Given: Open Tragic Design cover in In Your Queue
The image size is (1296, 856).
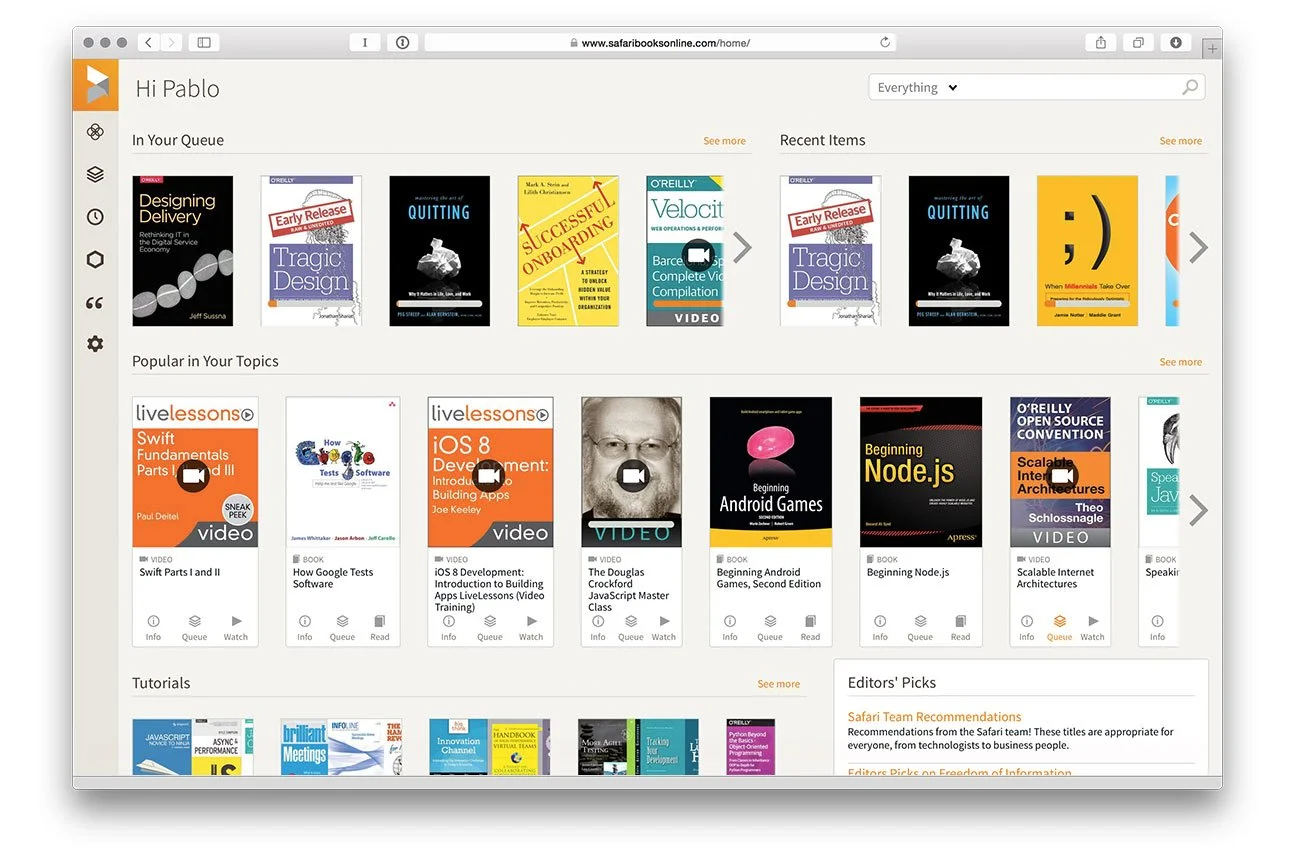Looking at the screenshot, I should pyautogui.click(x=311, y=251).
